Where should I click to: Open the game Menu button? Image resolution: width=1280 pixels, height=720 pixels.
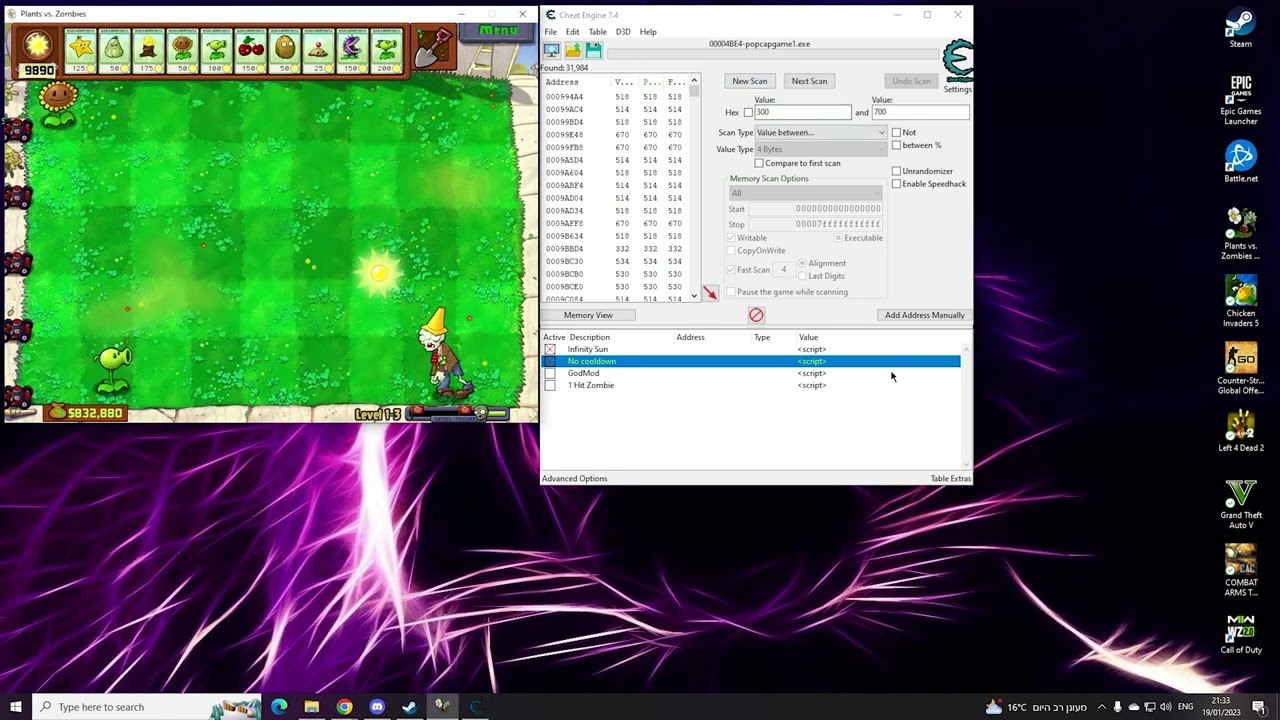(x=498, y=31)
